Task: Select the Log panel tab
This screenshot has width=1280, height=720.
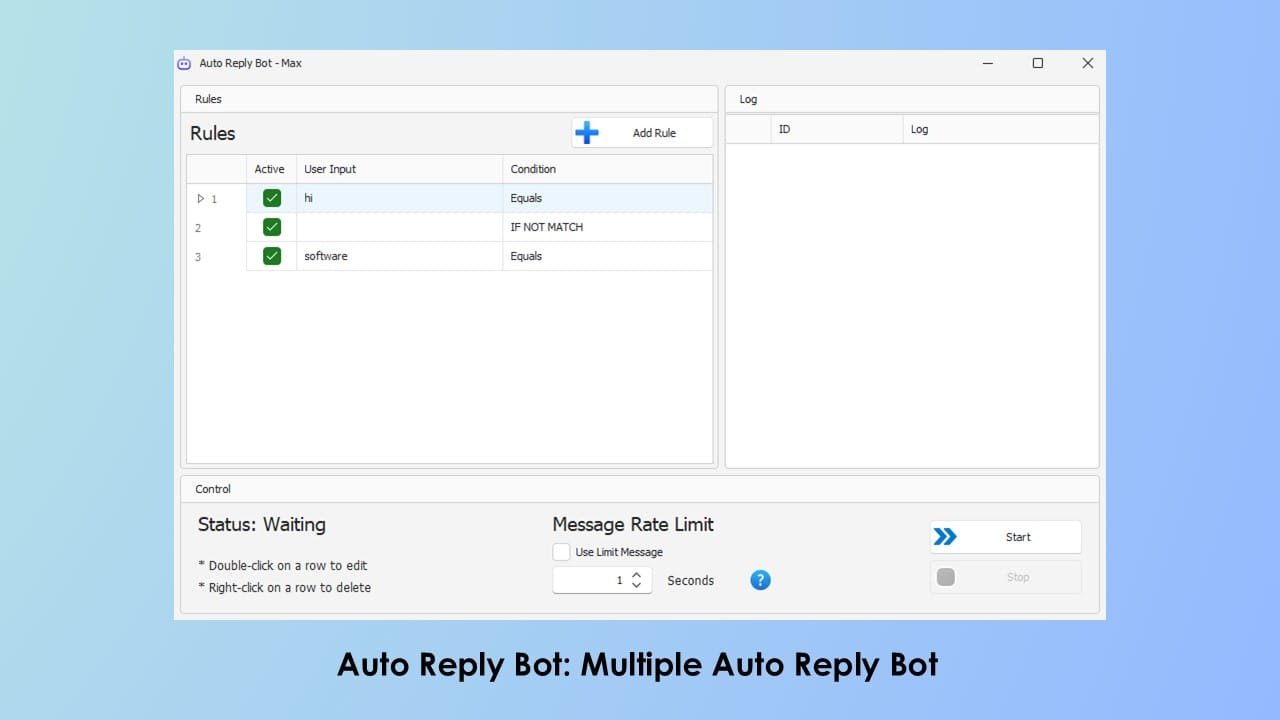Action: (x=748, y=99)
